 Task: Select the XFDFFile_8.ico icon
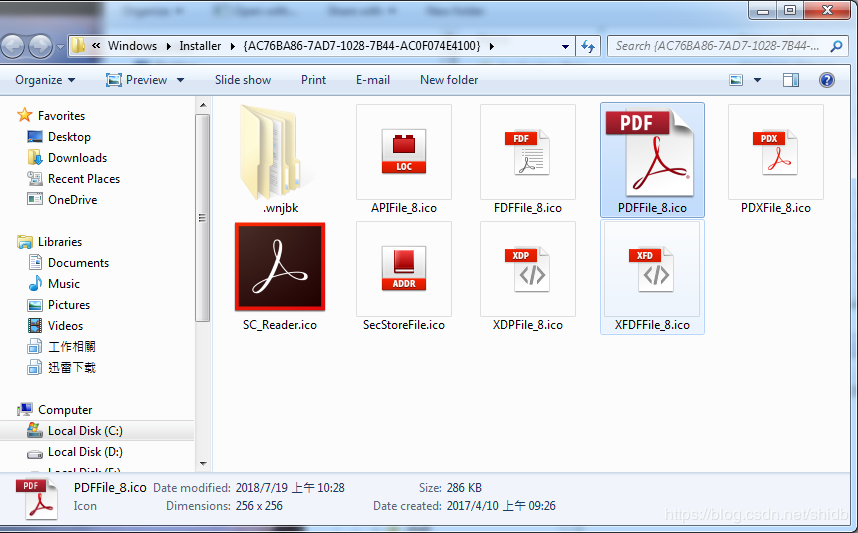pyautogui.click(x=652, y=269)
